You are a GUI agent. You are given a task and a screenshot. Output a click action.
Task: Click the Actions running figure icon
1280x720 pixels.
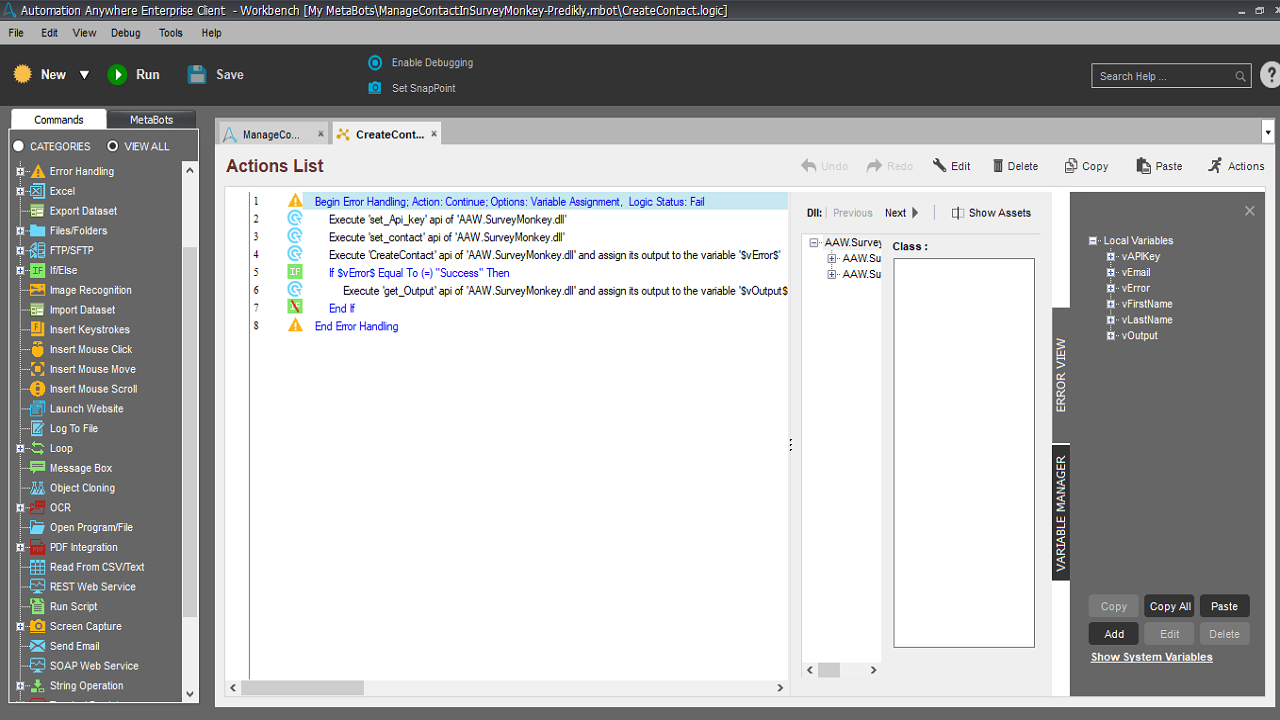click(x=1215, y=166)
